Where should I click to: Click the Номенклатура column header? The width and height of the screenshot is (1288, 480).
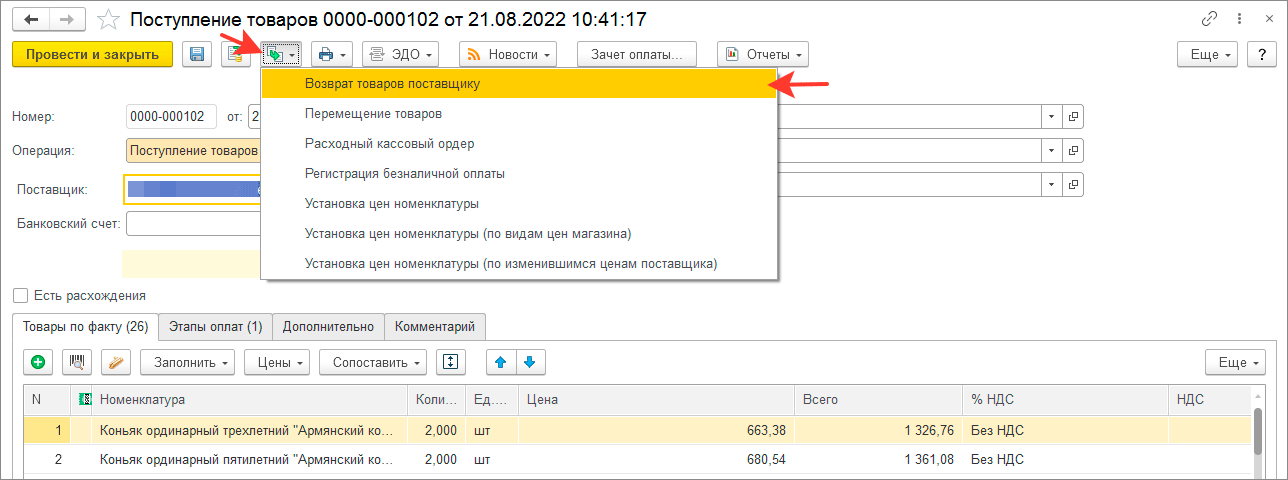250,400
